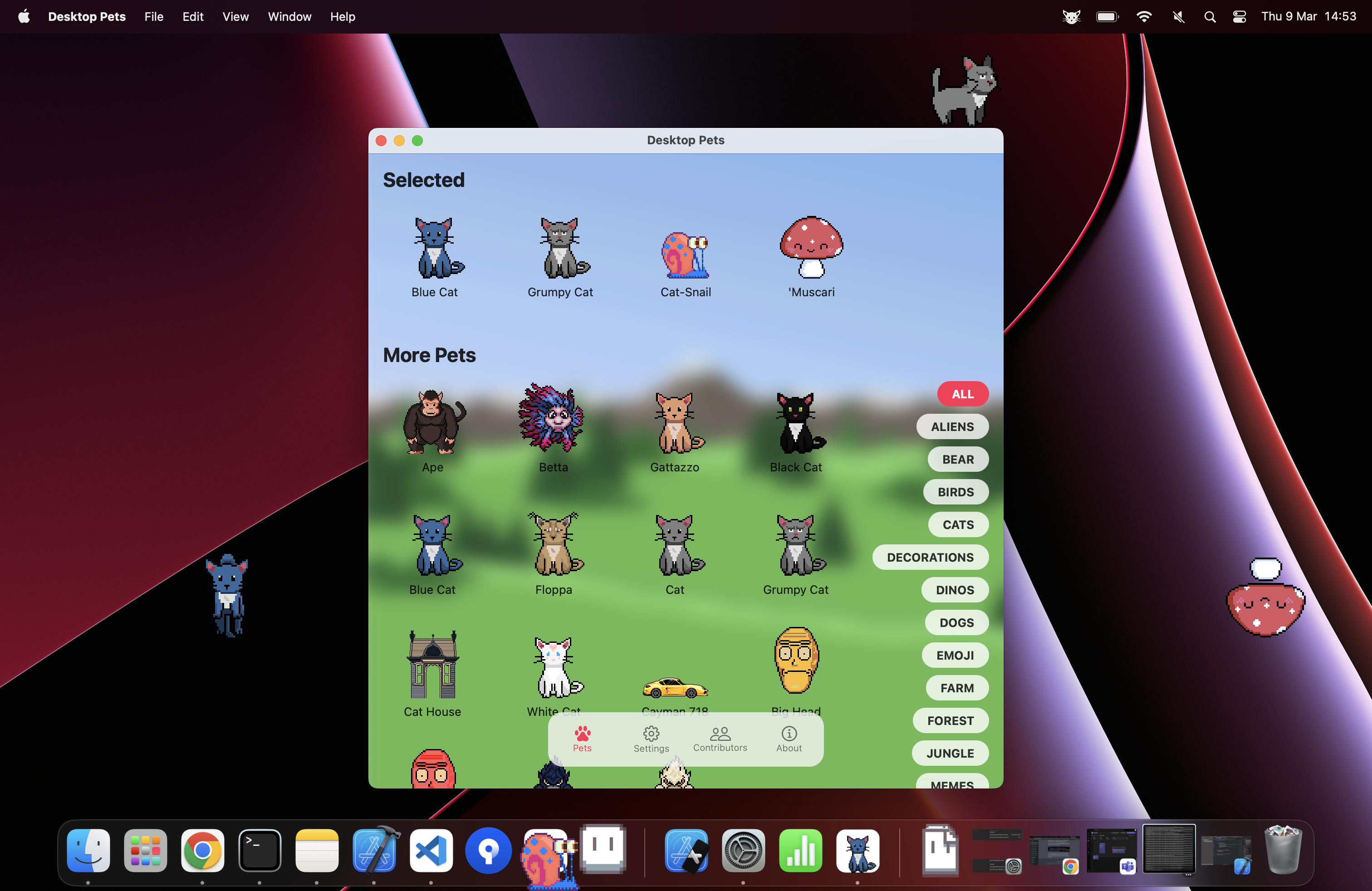Open Terminal from the Dock
Image resolution: width=1372 pixels, height=891 pixels.
[x=260, y=851]
